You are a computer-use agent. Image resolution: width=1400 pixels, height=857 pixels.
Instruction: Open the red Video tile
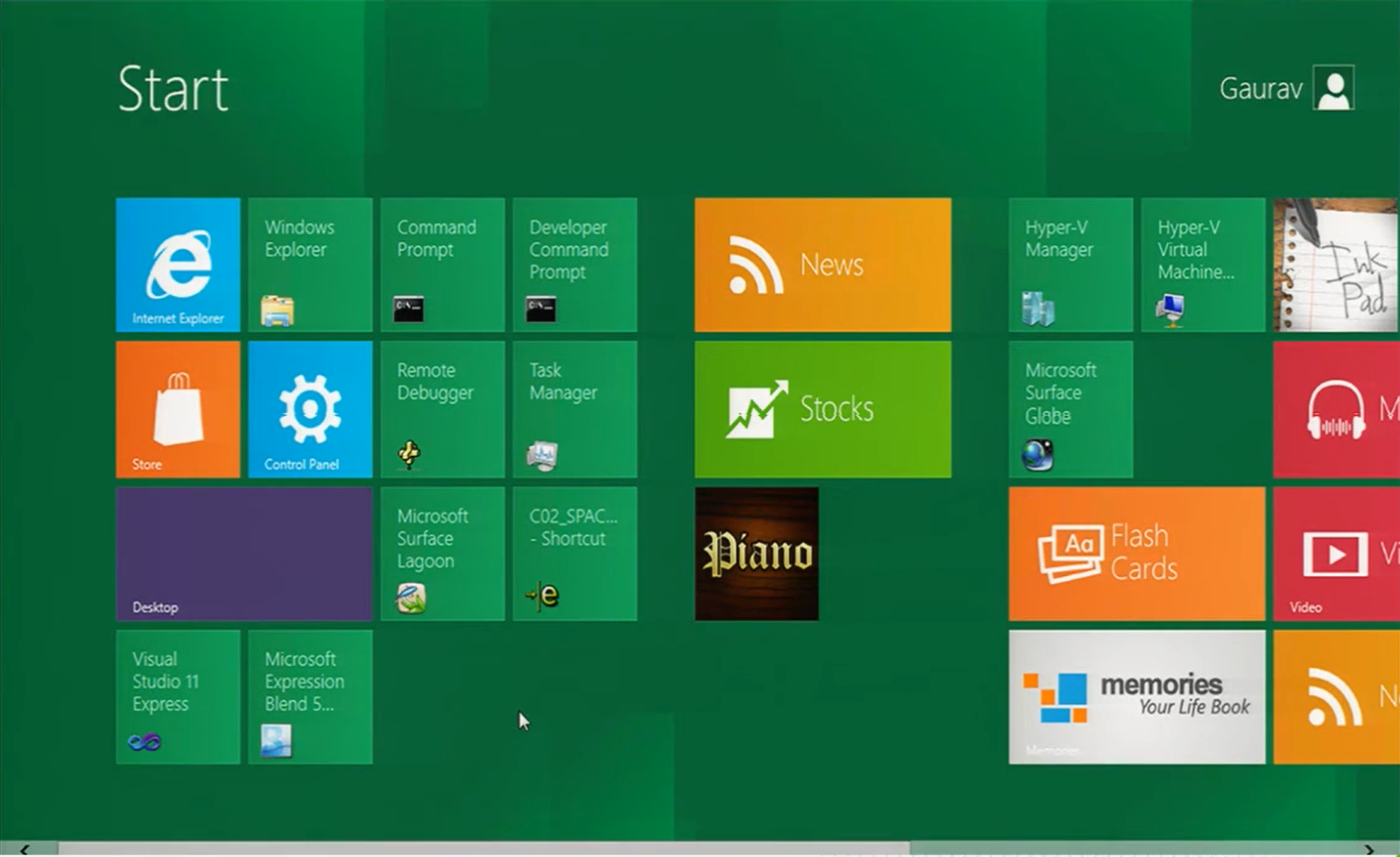1337,554
